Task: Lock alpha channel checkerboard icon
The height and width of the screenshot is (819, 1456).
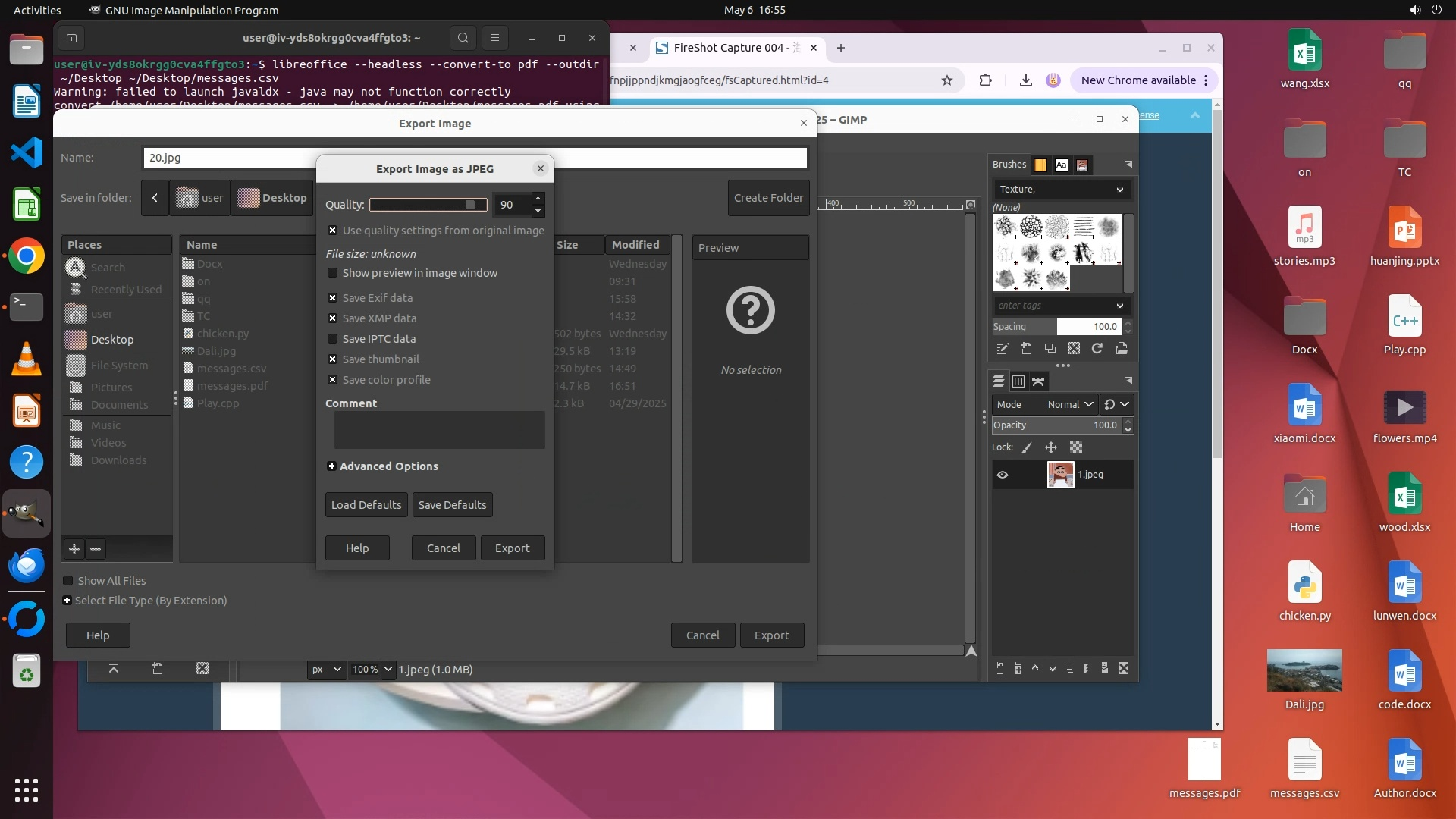Action: click(x=1076, y=448)
